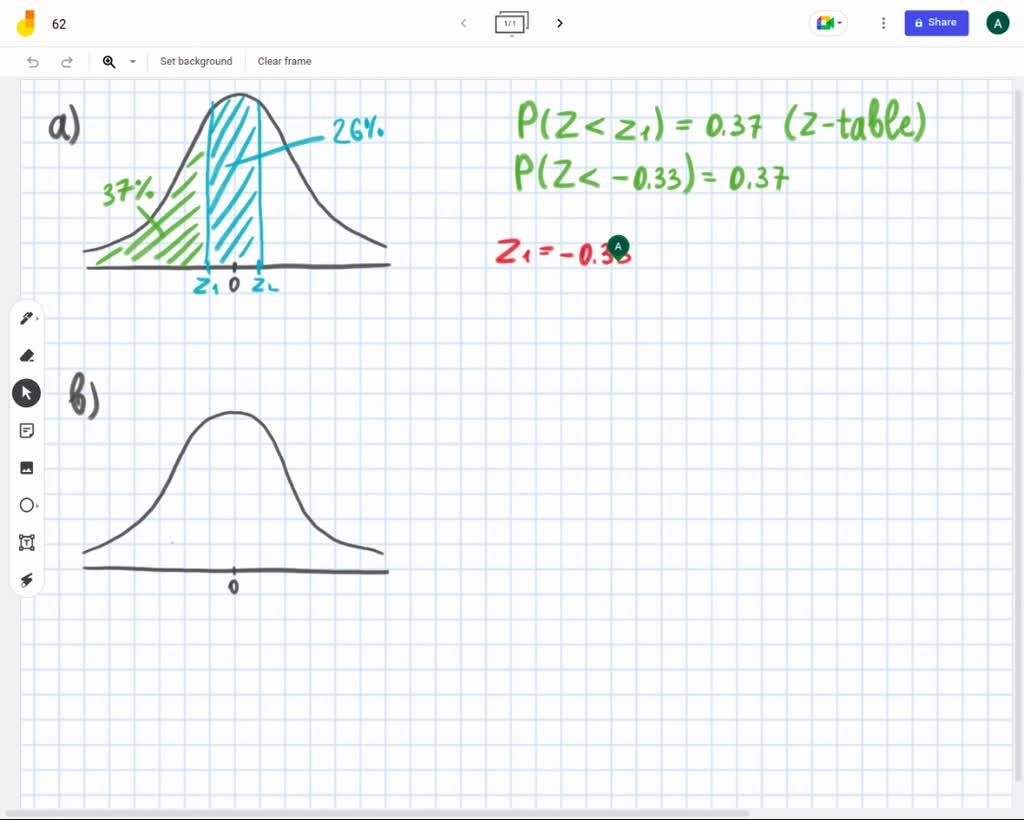This screenshot has height=820, width=1024.
Task: Insert a sticky note
Action: (27, 430)
